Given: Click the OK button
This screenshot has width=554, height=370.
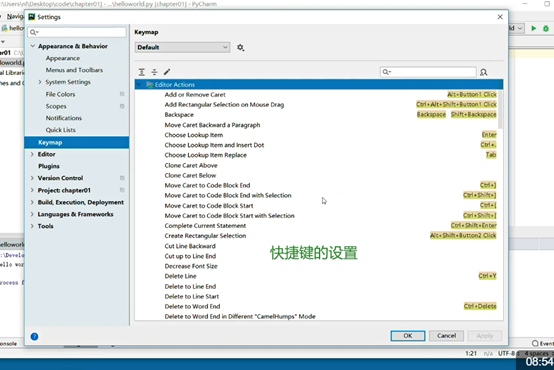Looking at the screenshot, I should (x=408, y=336).
